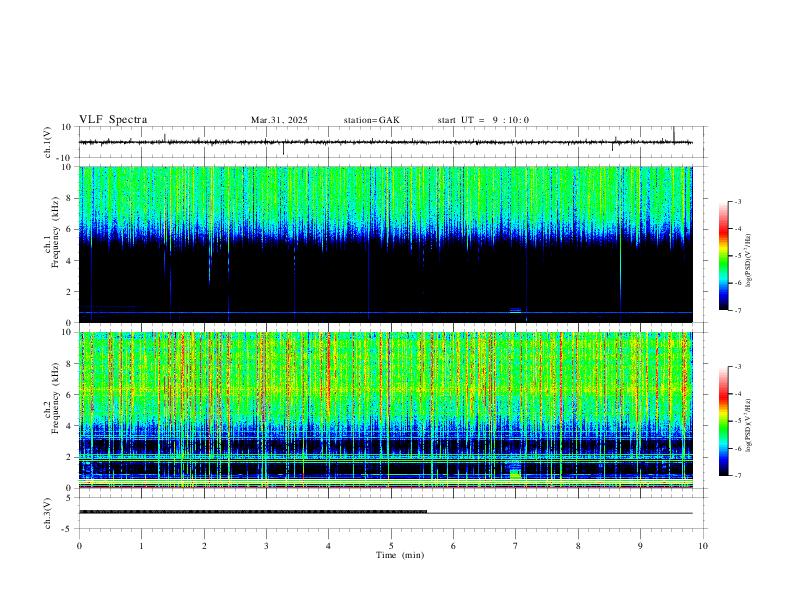
Task: Click the time axis tick label '0'
Action: pos(79,546)
